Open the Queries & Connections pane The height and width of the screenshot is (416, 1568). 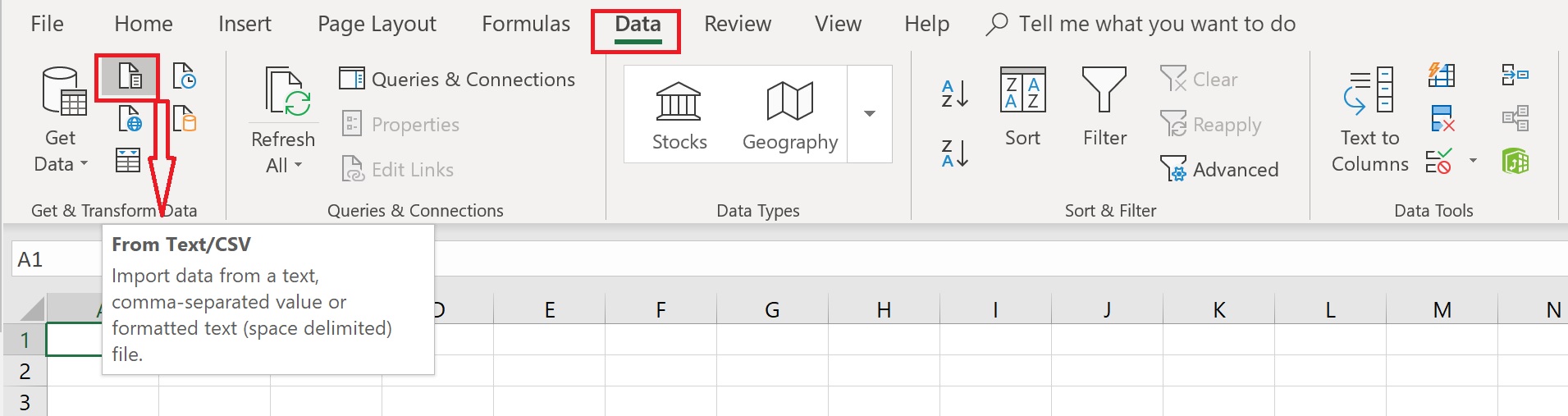[x=457, y=80]
